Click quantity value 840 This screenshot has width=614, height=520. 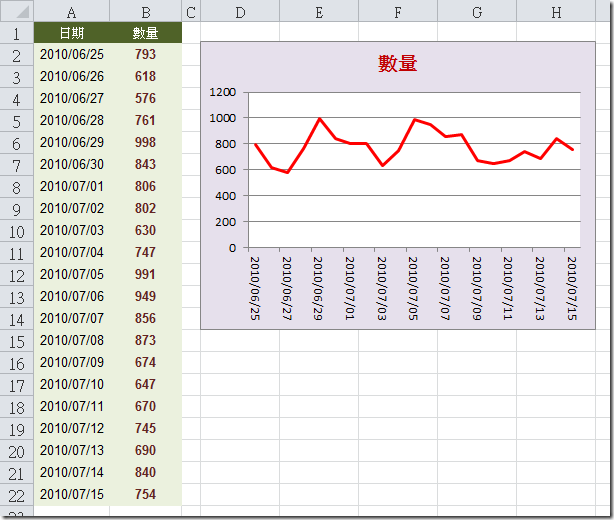145,472
